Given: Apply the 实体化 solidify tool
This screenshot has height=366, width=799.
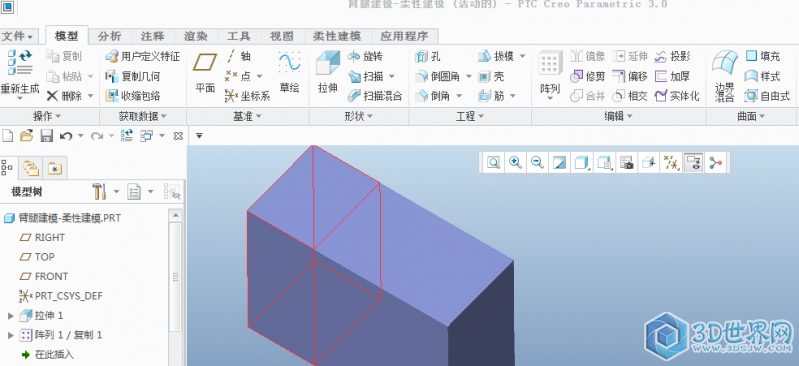Looking at the screenshot, I should 677,95.
